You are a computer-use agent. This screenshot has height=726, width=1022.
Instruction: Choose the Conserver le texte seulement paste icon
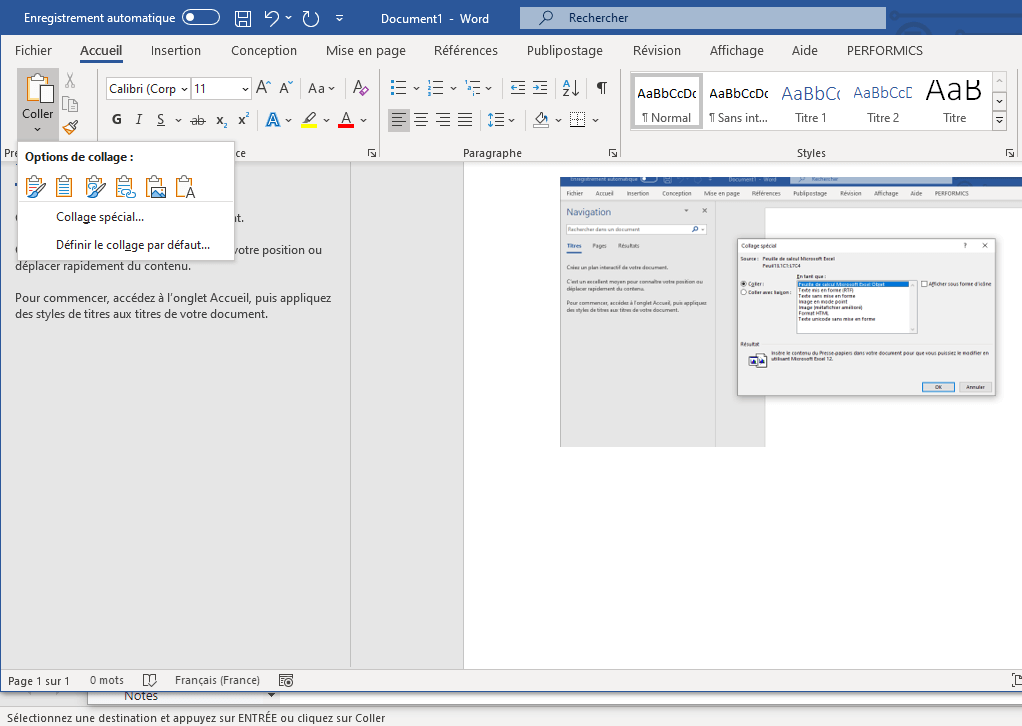coord(184,186)
